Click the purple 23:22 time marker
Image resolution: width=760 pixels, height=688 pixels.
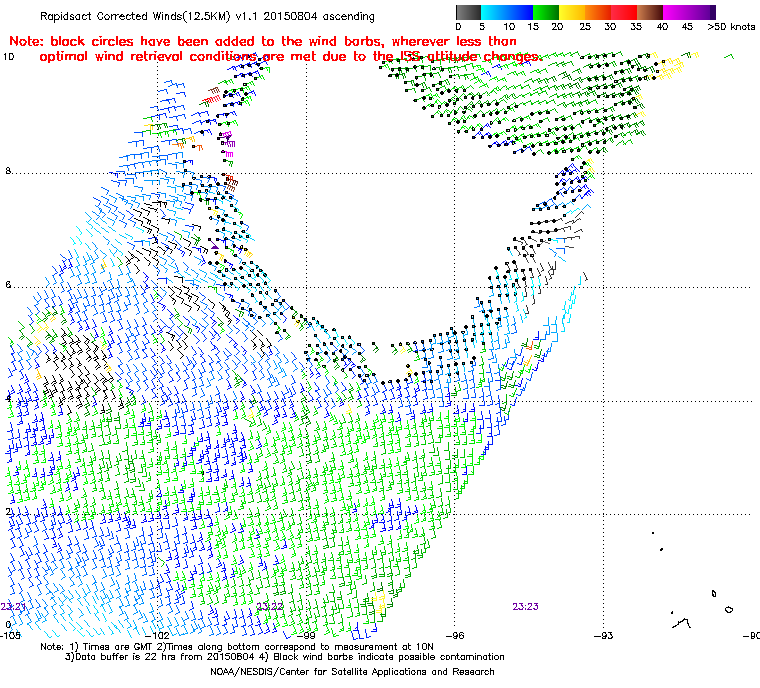(269, 607)
